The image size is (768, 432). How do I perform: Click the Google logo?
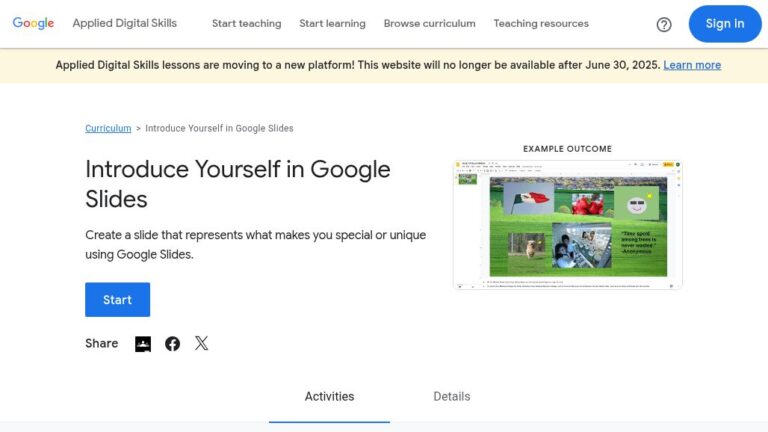point(33,23)
